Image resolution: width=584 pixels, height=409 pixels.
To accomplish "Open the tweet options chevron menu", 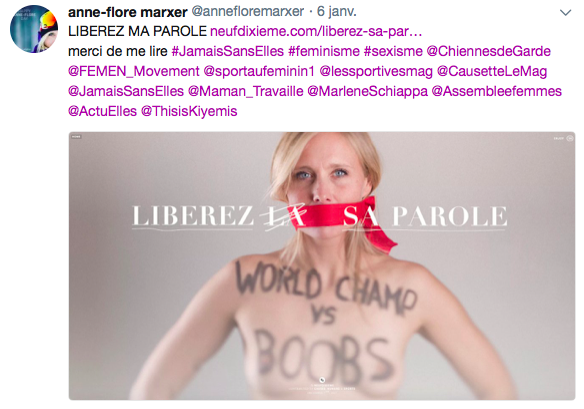I will point(565,13).
